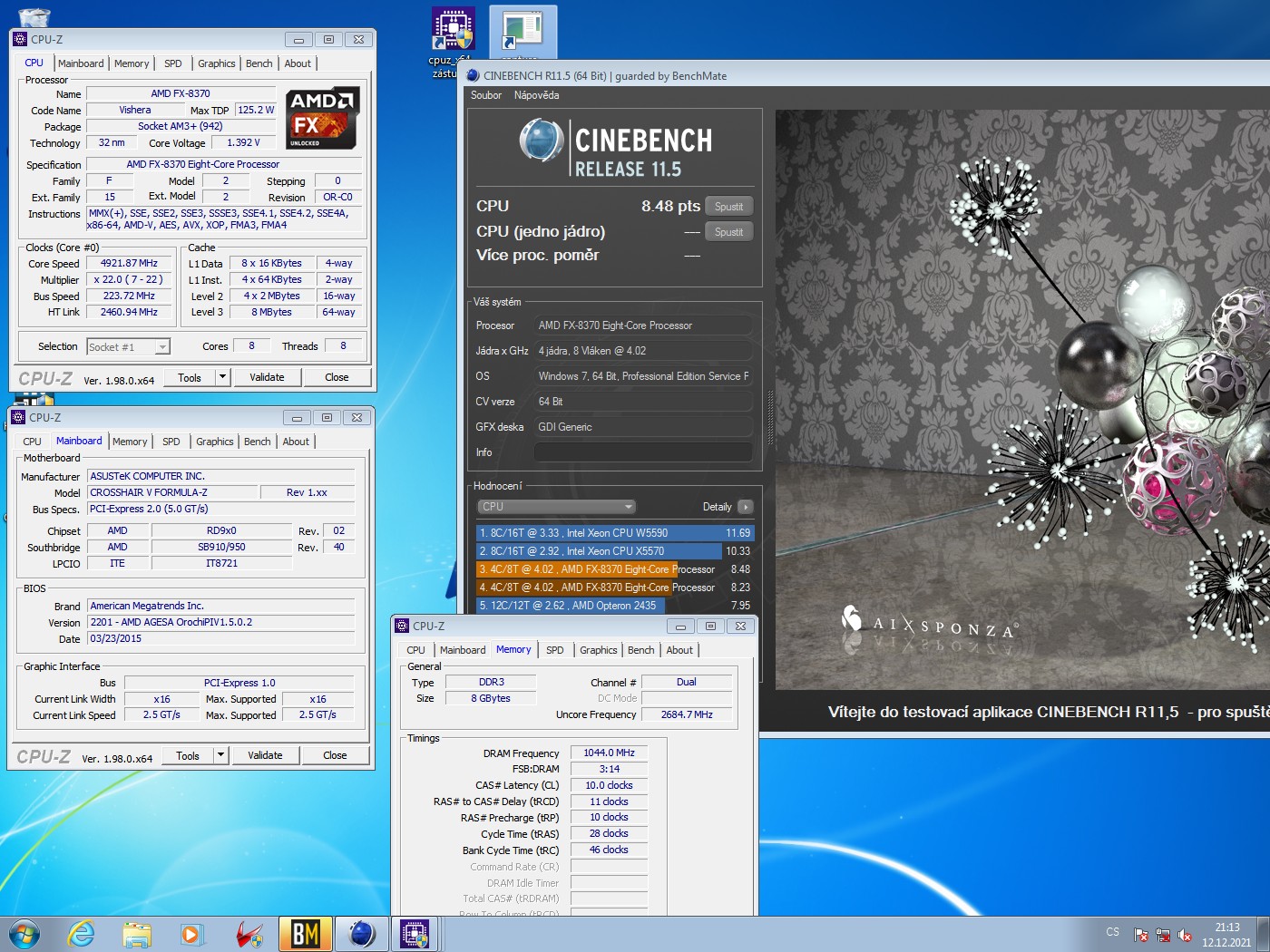
Task: Open Mainboard tab in top CPU-Z window
Action: (81, 63)
